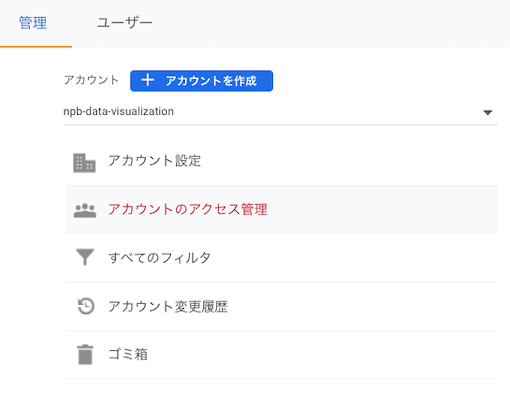Open アカウントのアクセス管理
The image size is (510, 407).
click(x=188, y=209)
